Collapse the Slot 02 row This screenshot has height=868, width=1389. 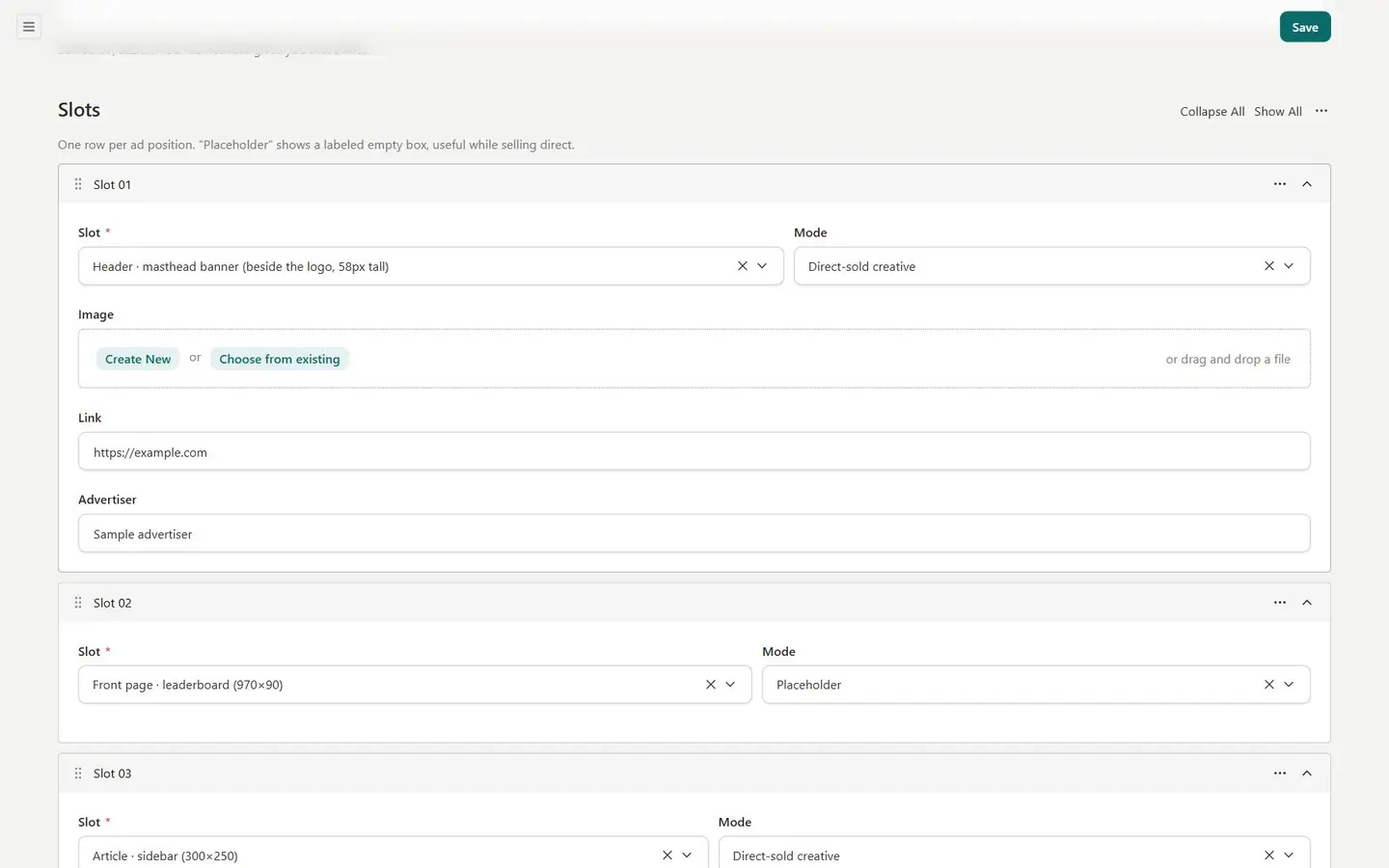[1307, 603]
